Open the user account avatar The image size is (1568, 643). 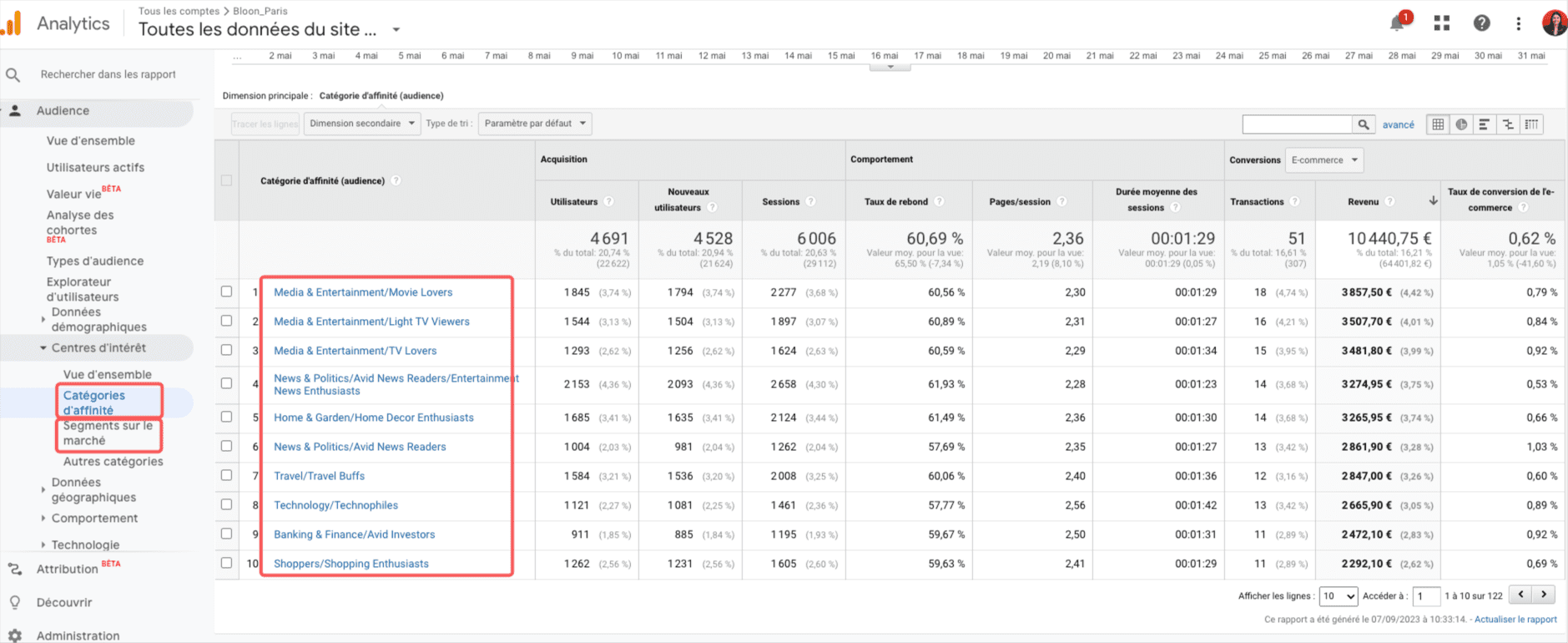[x=1554, y=23]
